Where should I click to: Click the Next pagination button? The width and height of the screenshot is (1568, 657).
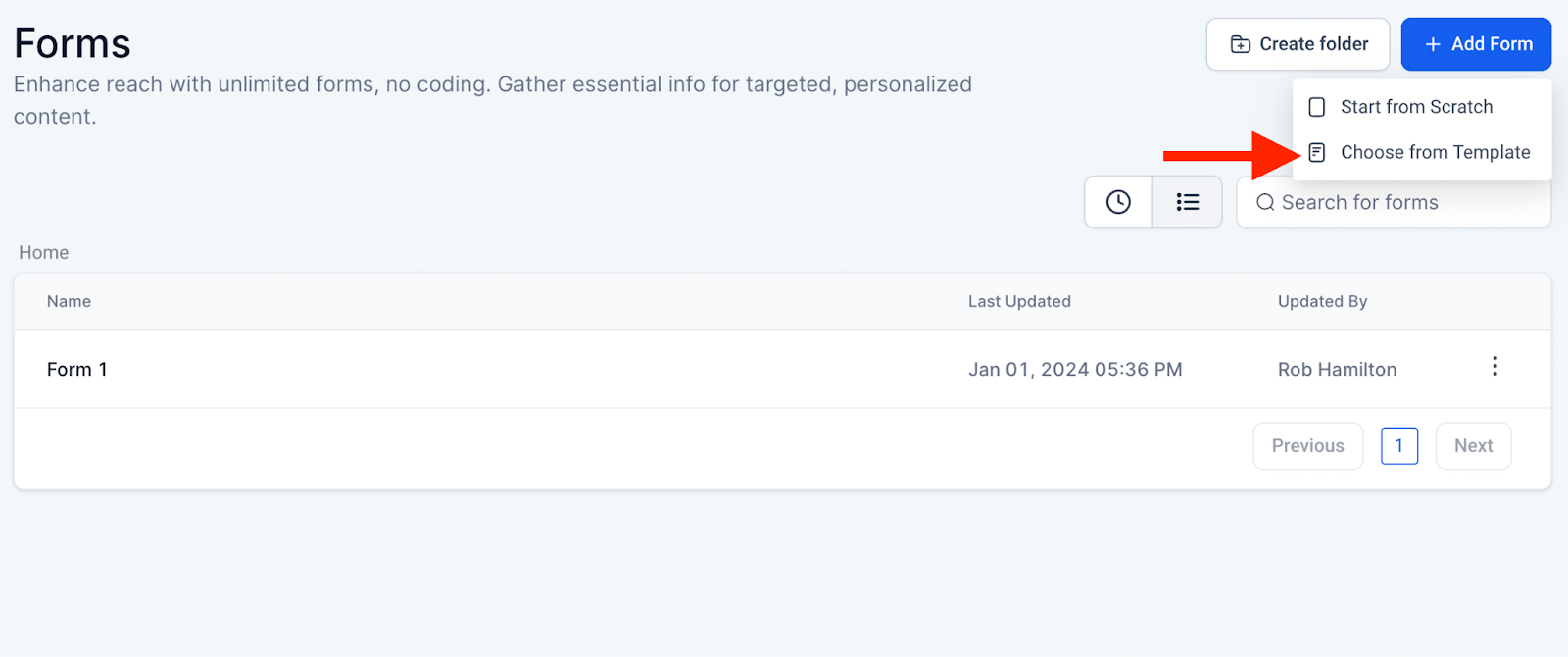click(1473, 446)
